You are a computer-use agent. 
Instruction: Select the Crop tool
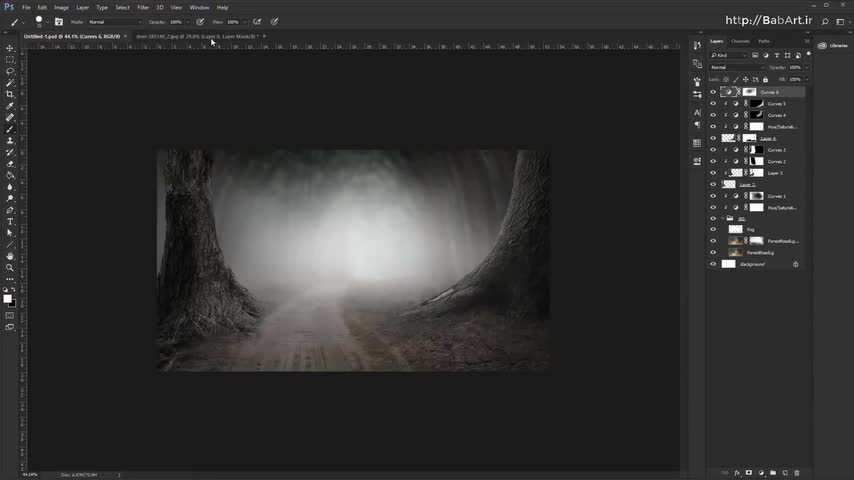(x=10, y=94)
